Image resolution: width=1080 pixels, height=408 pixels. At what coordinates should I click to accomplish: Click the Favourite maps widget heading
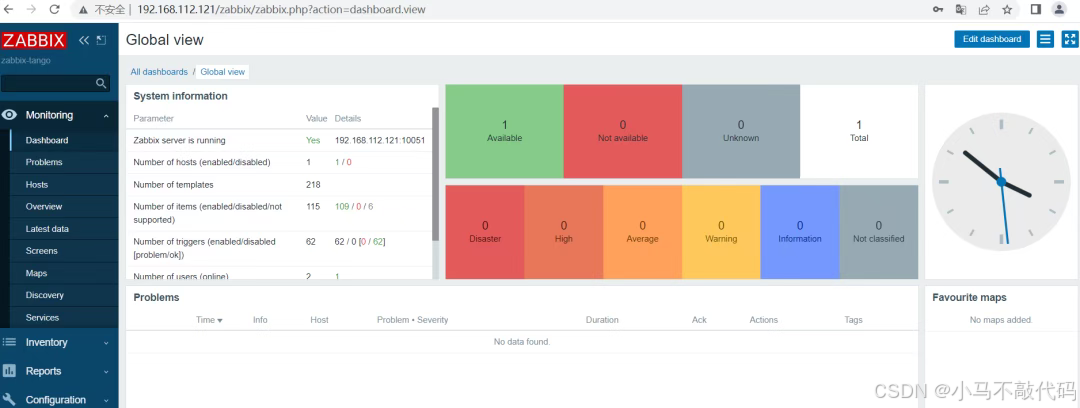(x=969, y=298)
